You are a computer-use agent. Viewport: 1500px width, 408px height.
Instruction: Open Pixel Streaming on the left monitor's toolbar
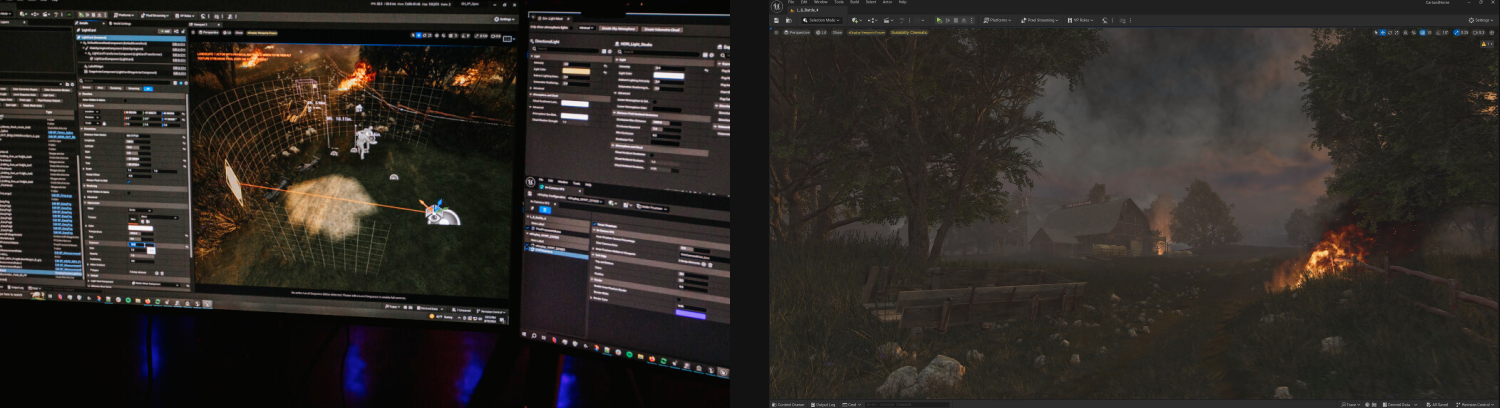click(156, 16)
